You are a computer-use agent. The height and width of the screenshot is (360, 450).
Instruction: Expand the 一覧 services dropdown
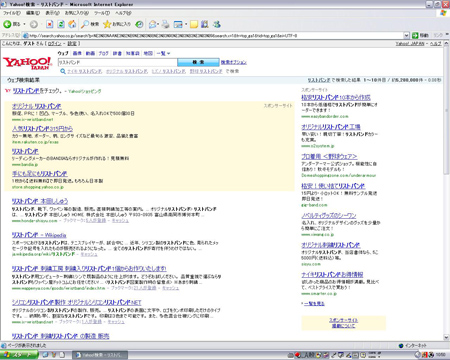[163, 53]
